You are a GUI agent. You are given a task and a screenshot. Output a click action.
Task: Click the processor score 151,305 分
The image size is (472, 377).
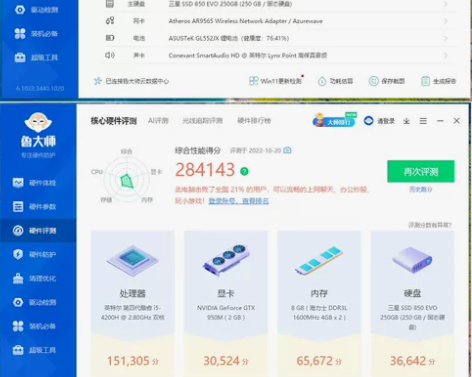tap(133, 361)
